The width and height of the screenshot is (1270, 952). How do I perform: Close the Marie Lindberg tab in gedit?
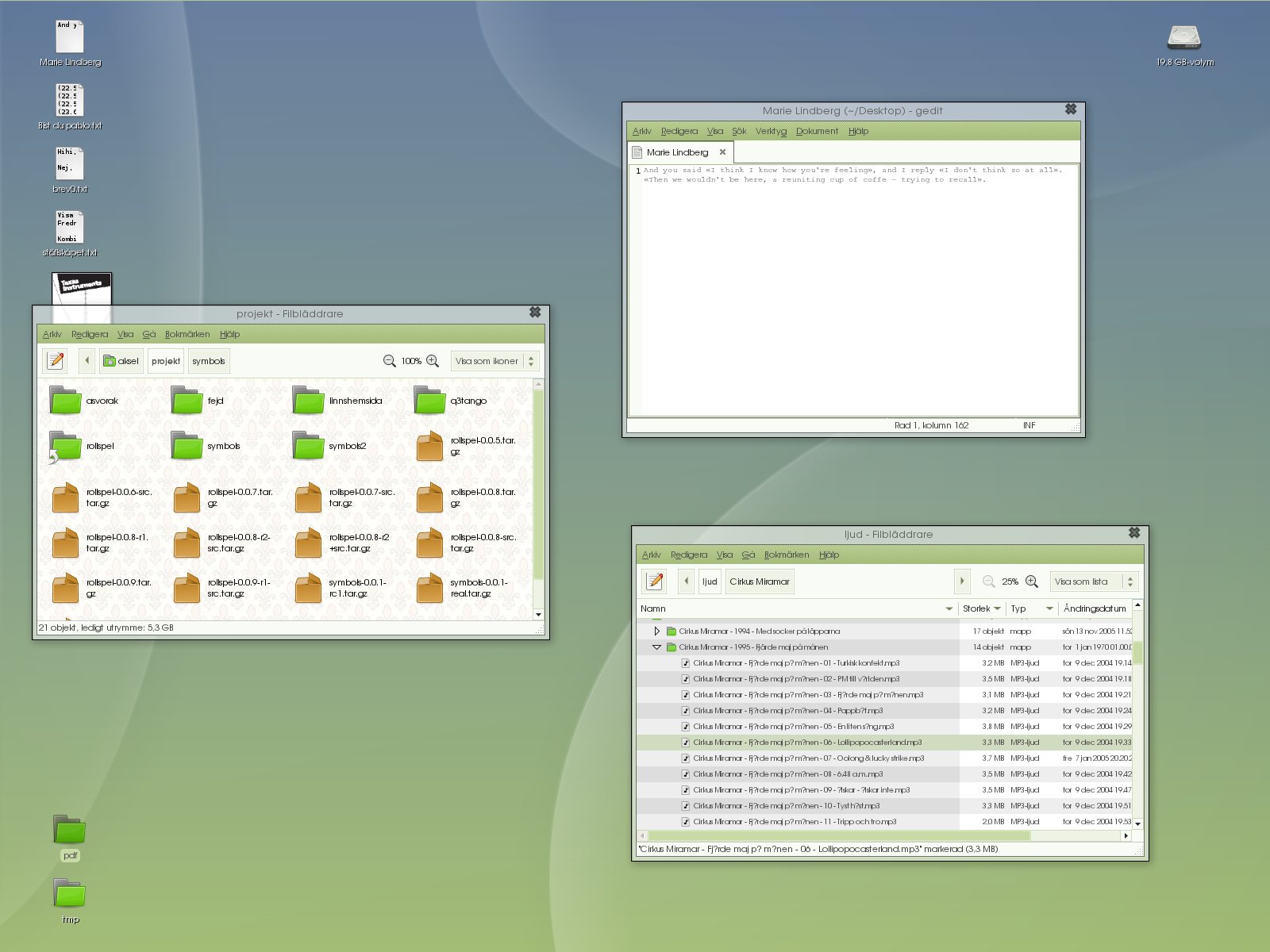coord(722,152)
